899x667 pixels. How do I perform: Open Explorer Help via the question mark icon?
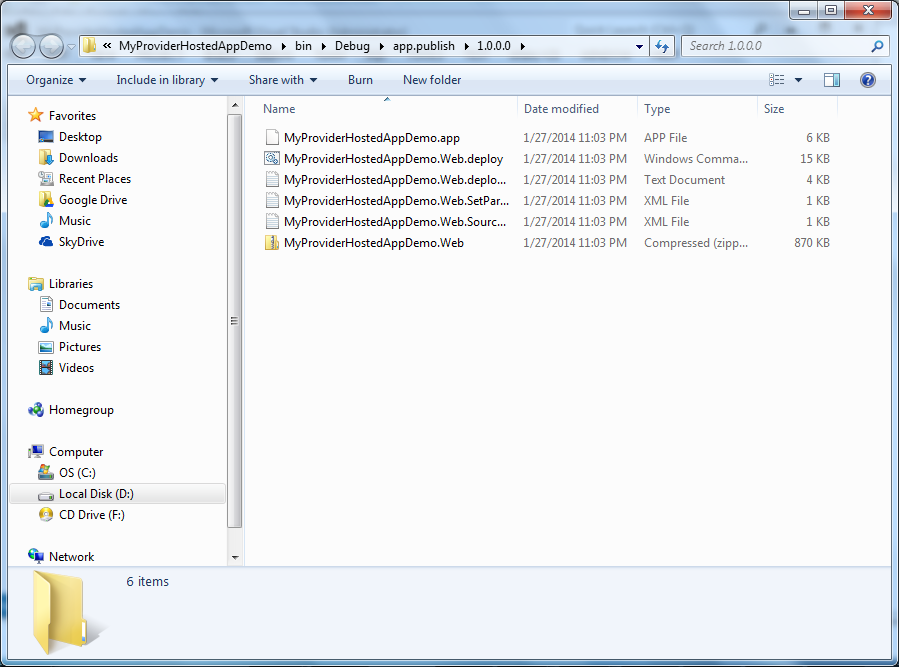tap(867, 80)
